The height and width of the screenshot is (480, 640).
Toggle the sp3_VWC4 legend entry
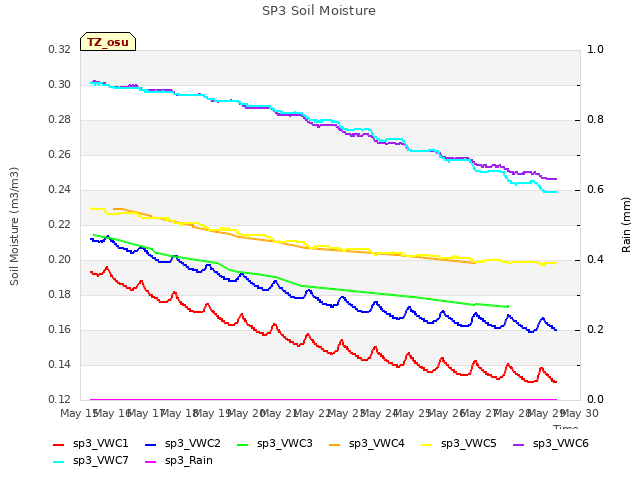coord(367,444)
